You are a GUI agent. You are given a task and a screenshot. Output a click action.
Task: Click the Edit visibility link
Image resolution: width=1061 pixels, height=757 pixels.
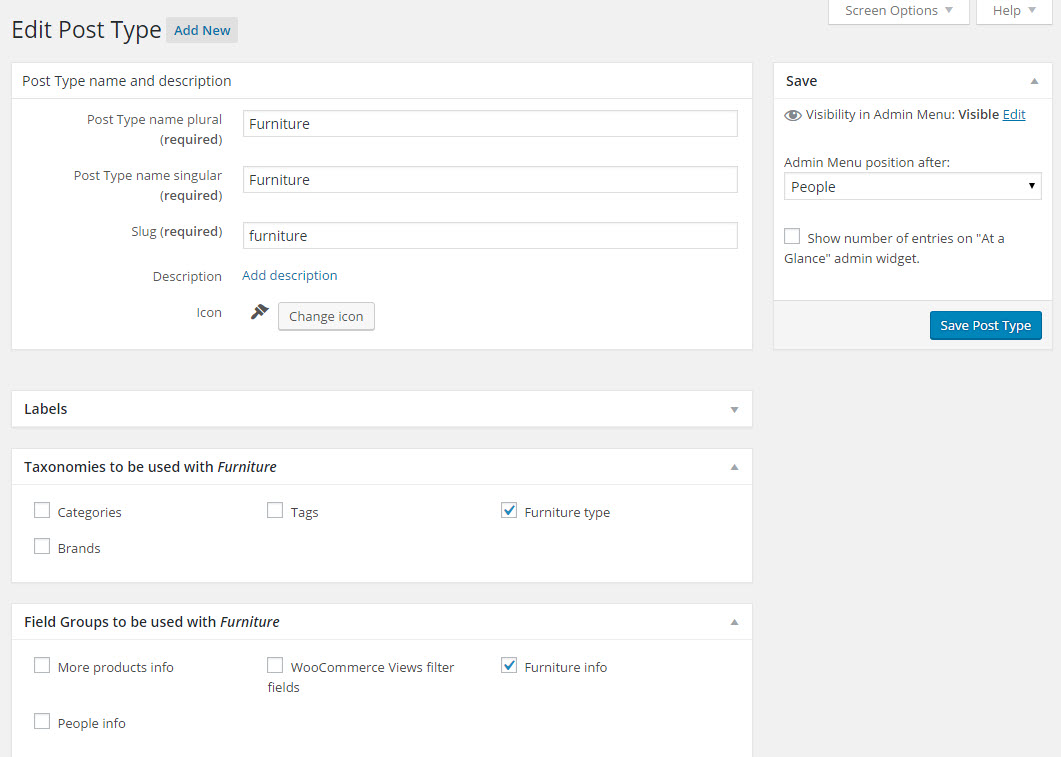[x=1014, y=114]
